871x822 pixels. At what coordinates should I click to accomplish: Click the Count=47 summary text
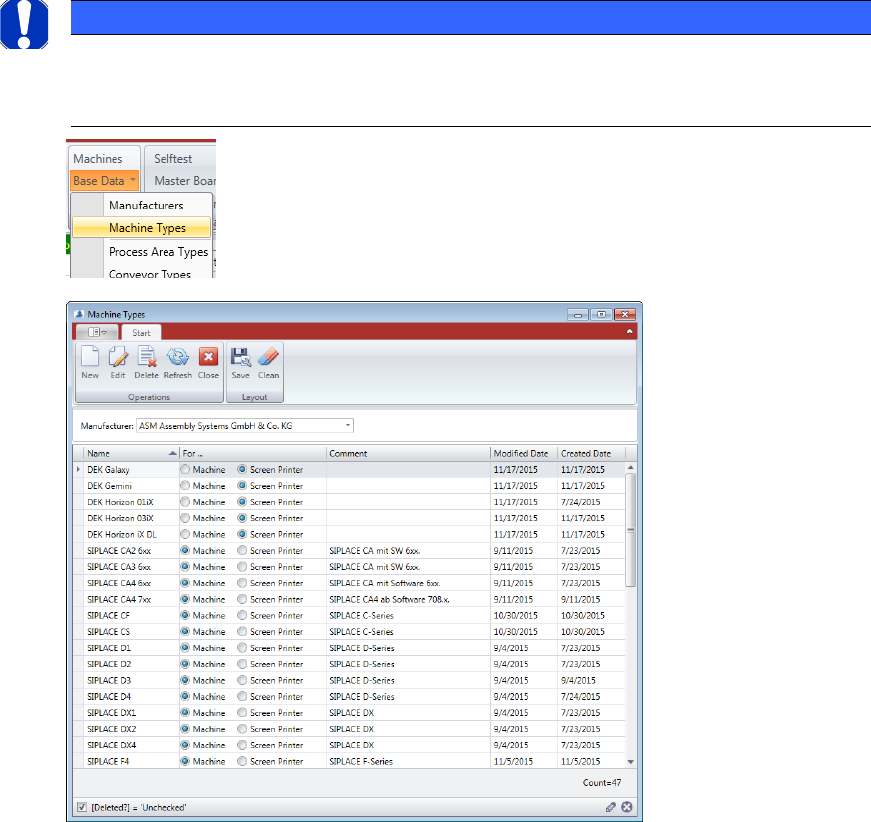602,783
